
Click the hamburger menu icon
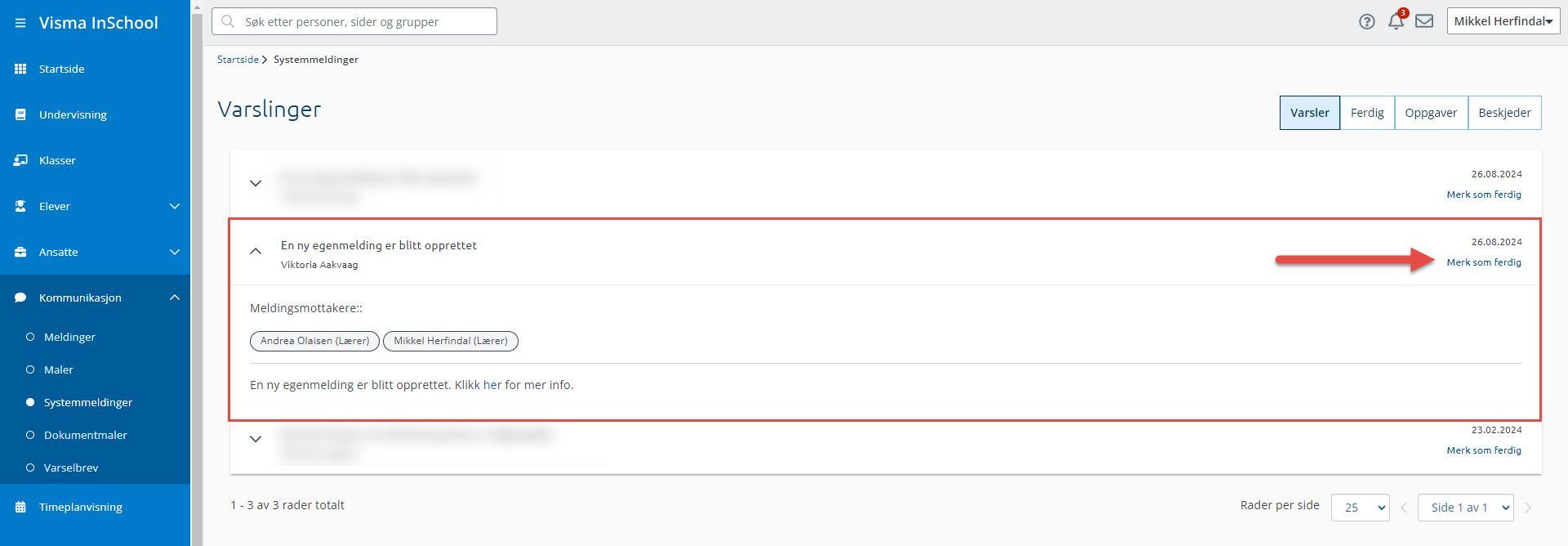[20, 23]
